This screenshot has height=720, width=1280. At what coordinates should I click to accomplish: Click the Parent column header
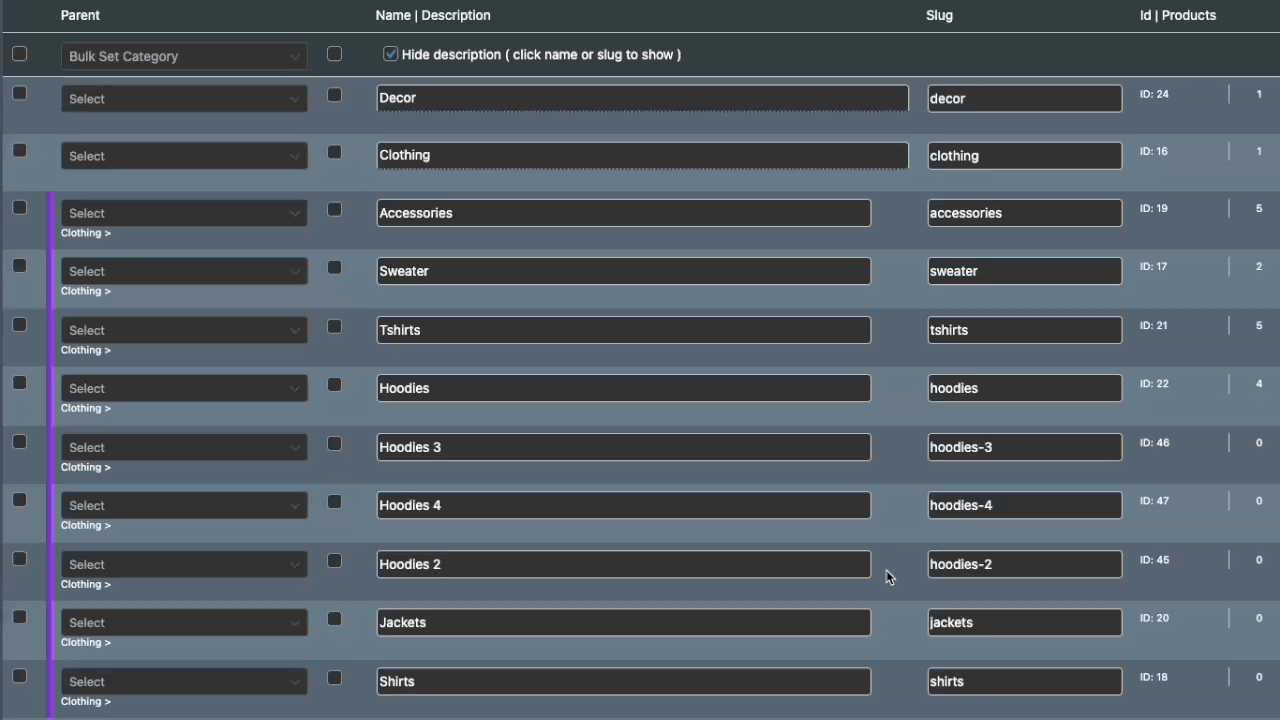pos(80,15)
